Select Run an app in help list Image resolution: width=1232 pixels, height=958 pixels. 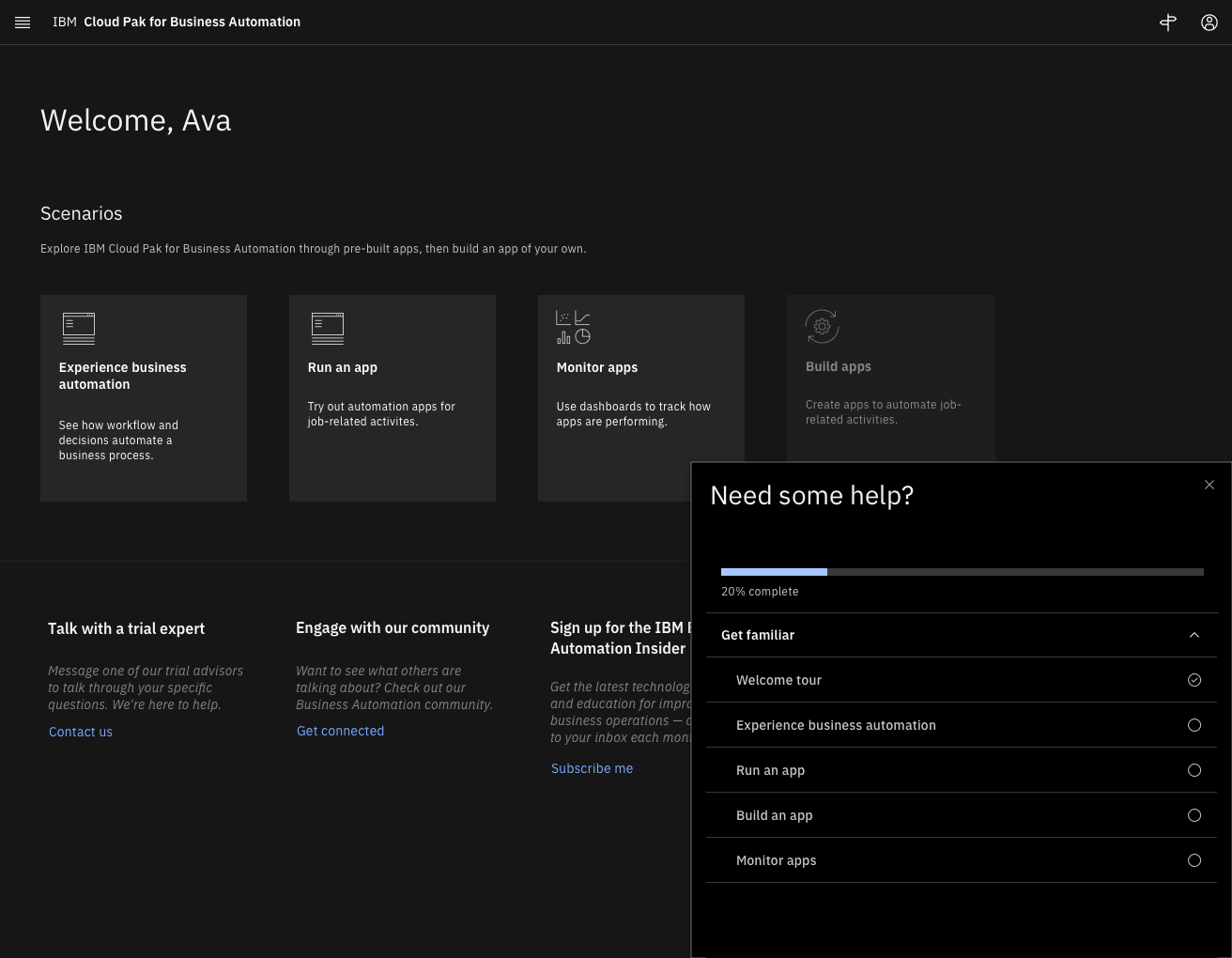coord(962,770)
